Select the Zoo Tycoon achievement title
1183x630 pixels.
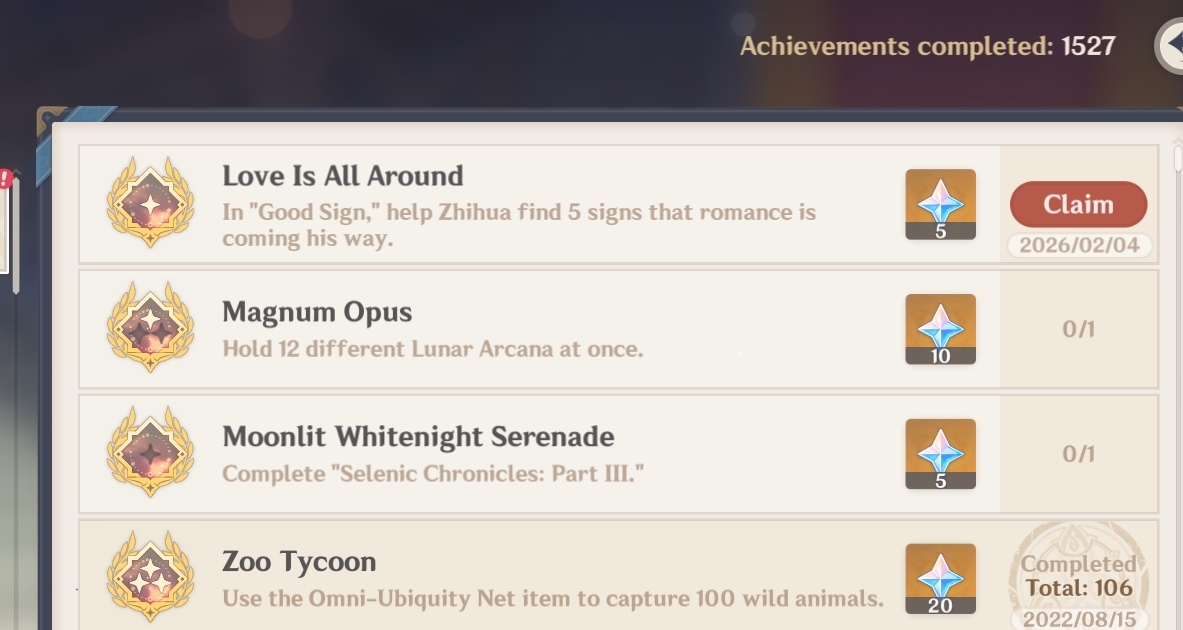[299, 562]
